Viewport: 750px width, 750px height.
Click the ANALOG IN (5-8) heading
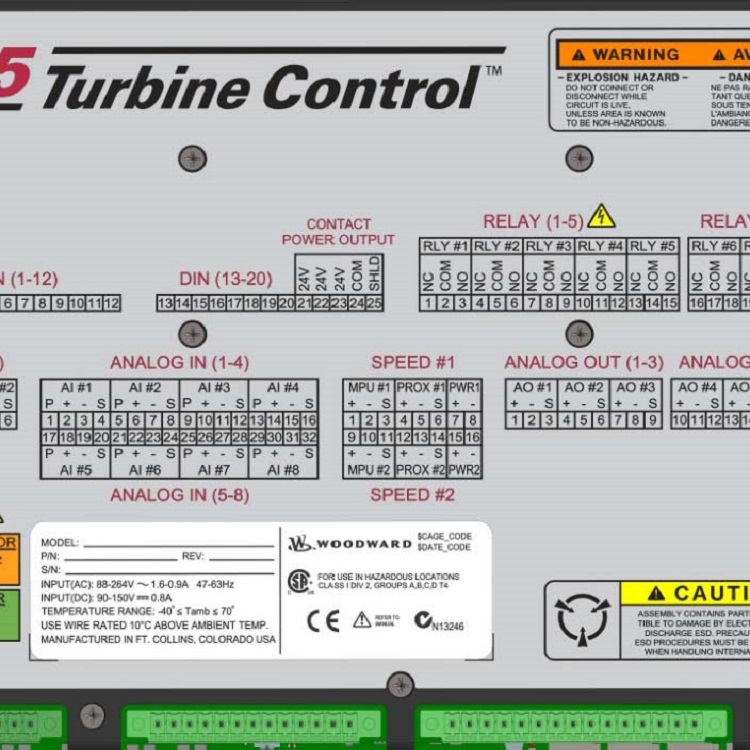coord(180,495)
